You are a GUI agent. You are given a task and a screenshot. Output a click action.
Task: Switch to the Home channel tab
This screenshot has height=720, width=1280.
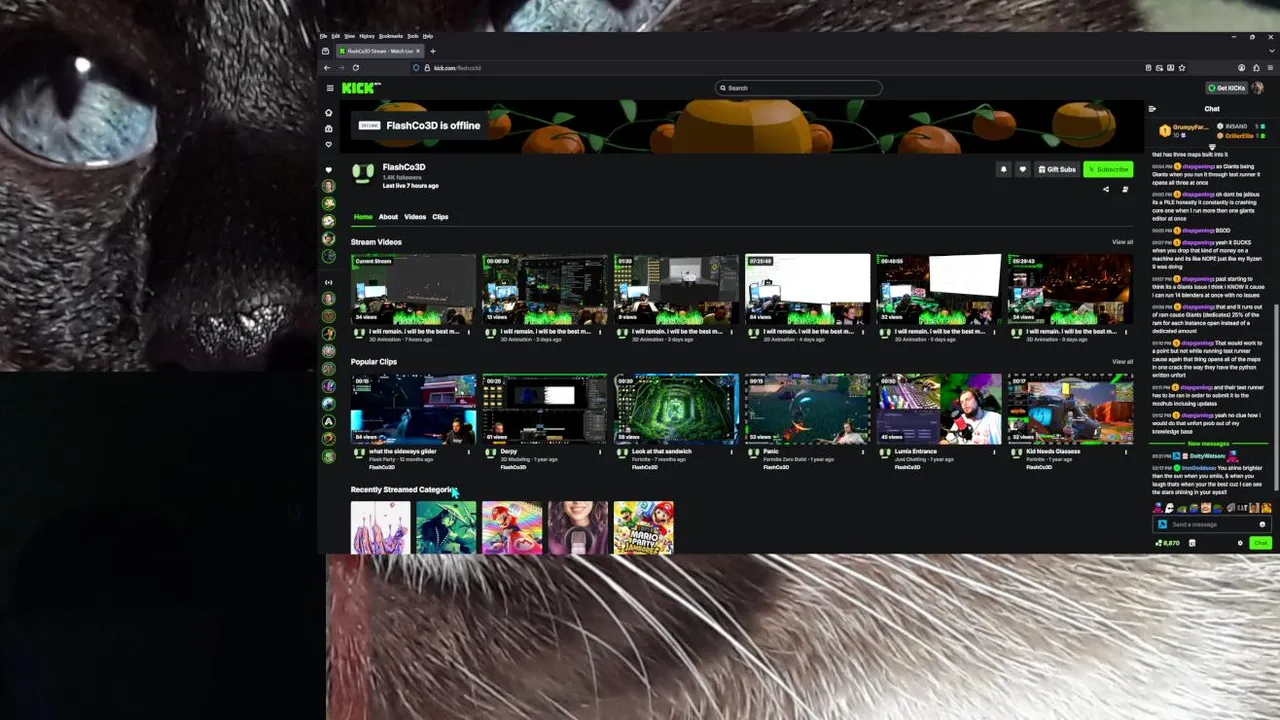[363, 217]
